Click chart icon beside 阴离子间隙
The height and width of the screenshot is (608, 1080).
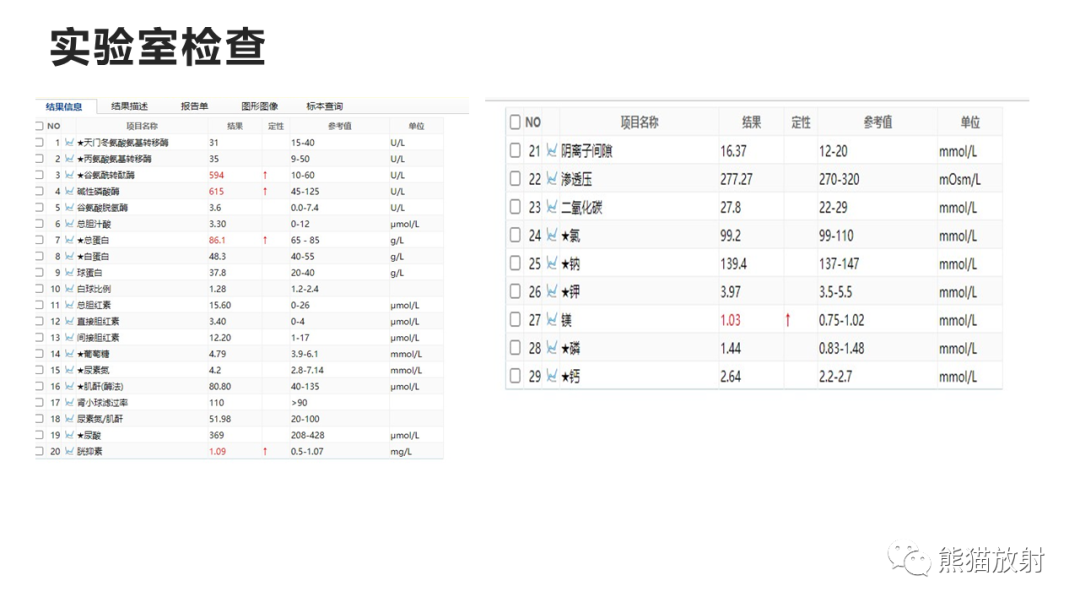pos(552,150)
